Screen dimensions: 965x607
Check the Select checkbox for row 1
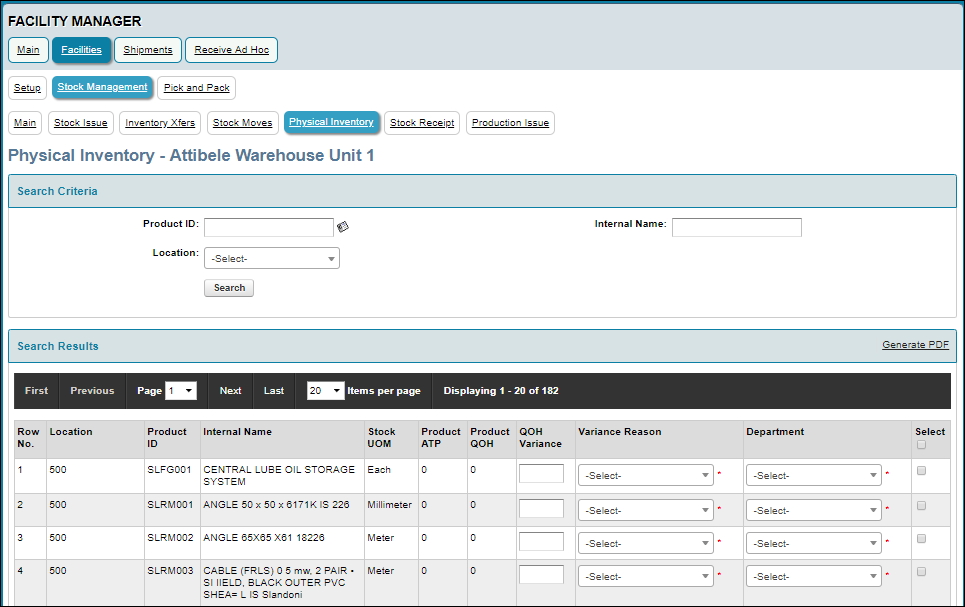[921, 471]
